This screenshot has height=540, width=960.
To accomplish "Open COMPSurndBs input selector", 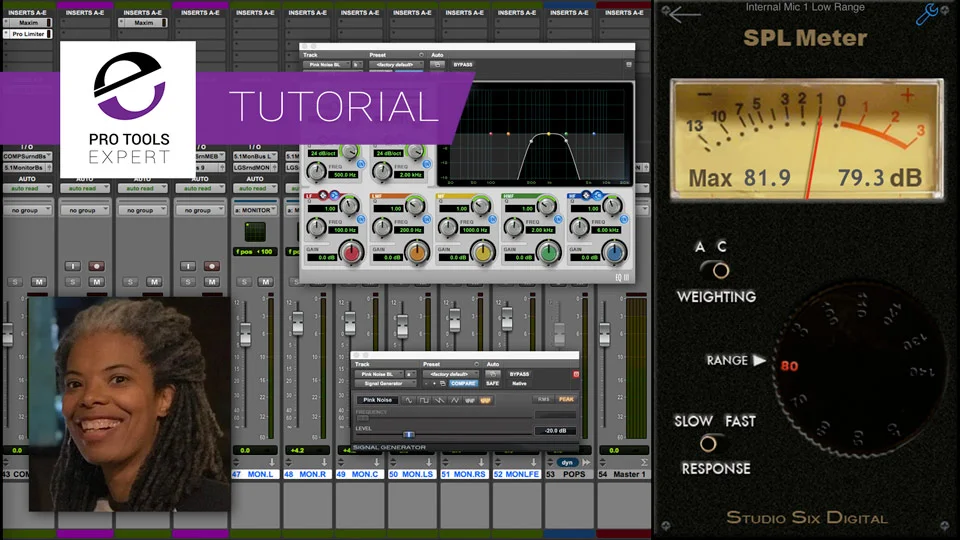I will click(x=28, y=157).
